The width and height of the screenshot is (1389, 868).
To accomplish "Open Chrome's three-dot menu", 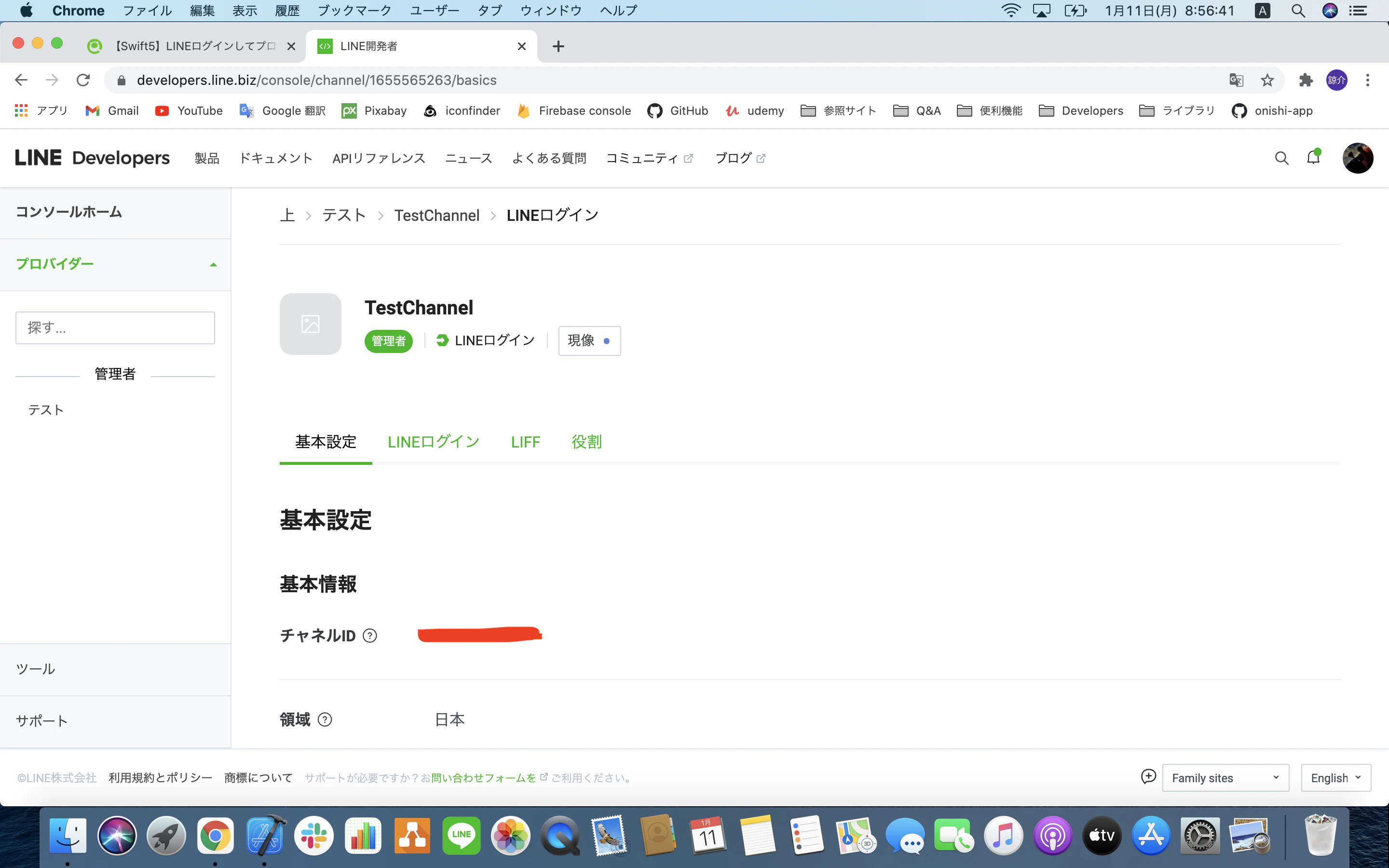I will (1368, 80).
